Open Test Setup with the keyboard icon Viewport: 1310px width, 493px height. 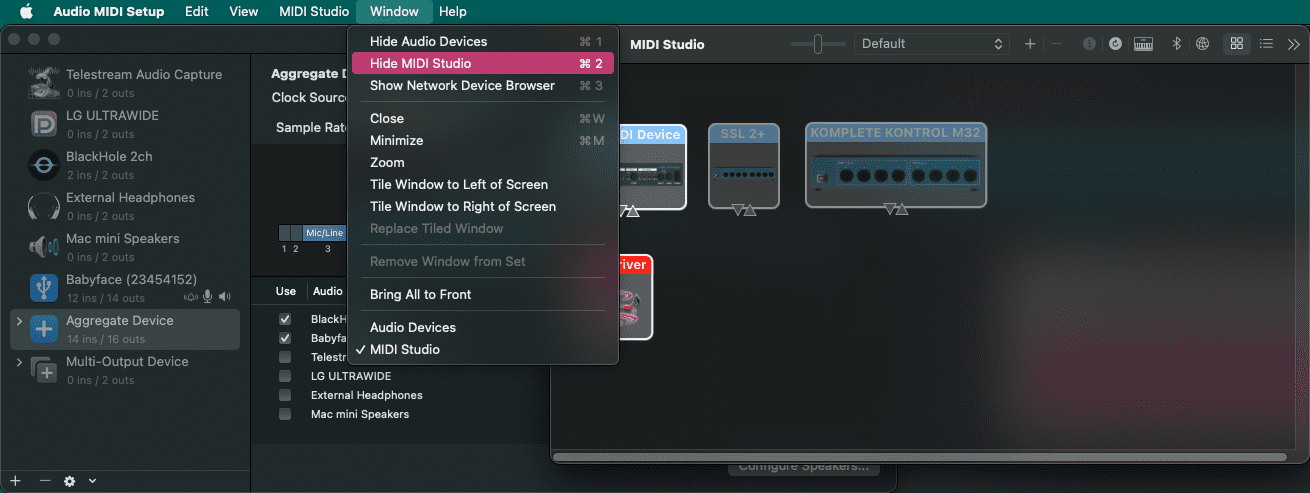tap(1145, 44)
